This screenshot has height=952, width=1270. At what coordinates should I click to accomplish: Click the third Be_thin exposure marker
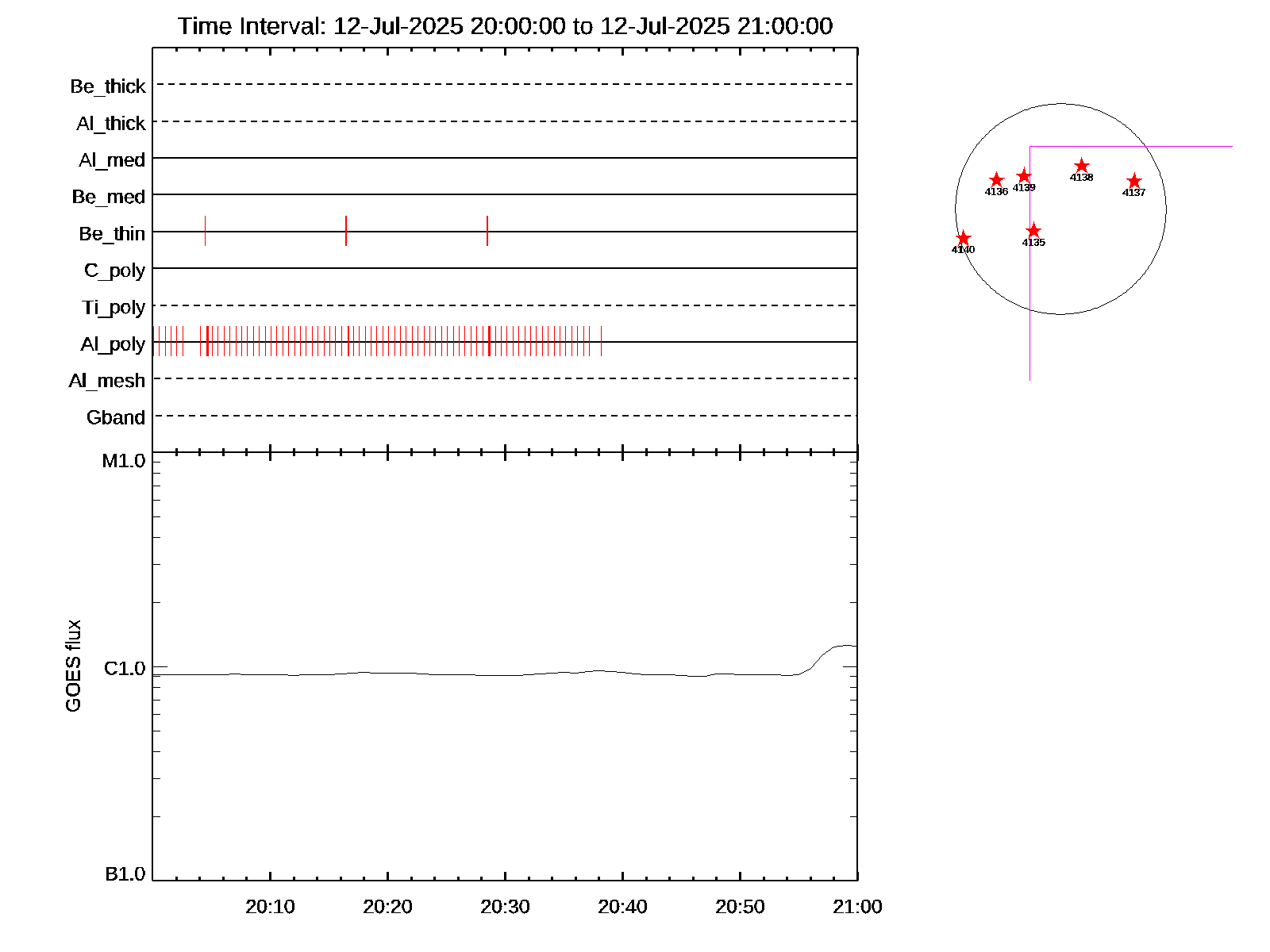[487, 231]
